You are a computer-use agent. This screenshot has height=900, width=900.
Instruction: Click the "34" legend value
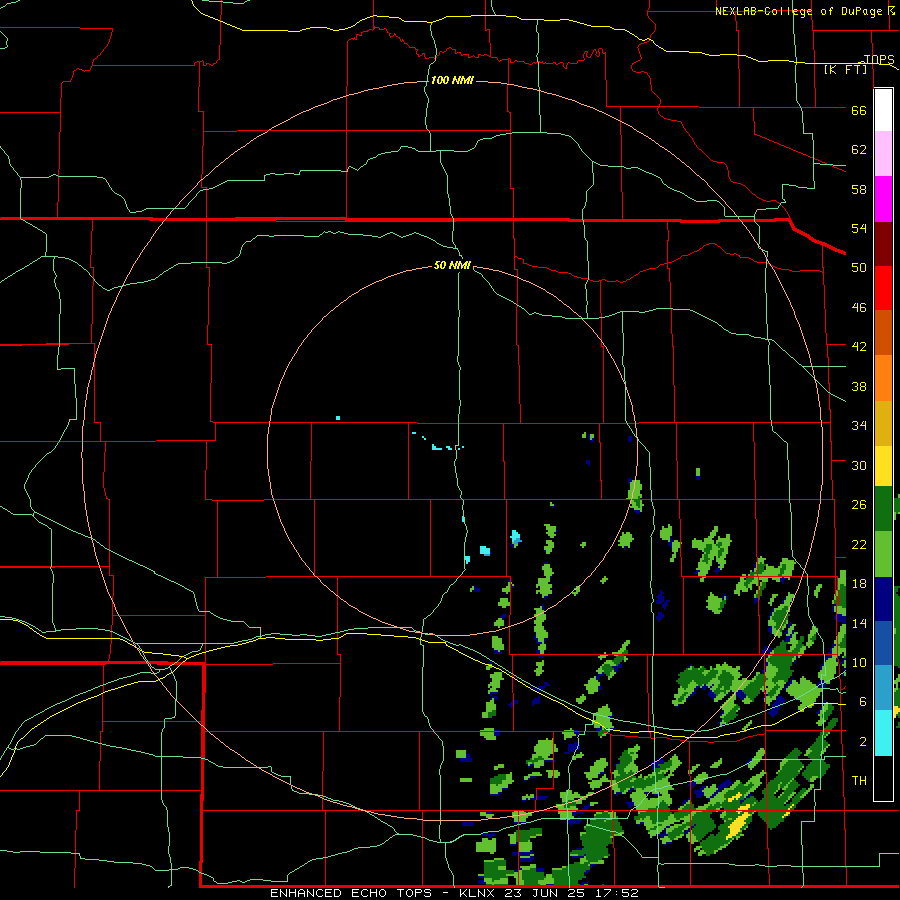(x=859, y=426)
